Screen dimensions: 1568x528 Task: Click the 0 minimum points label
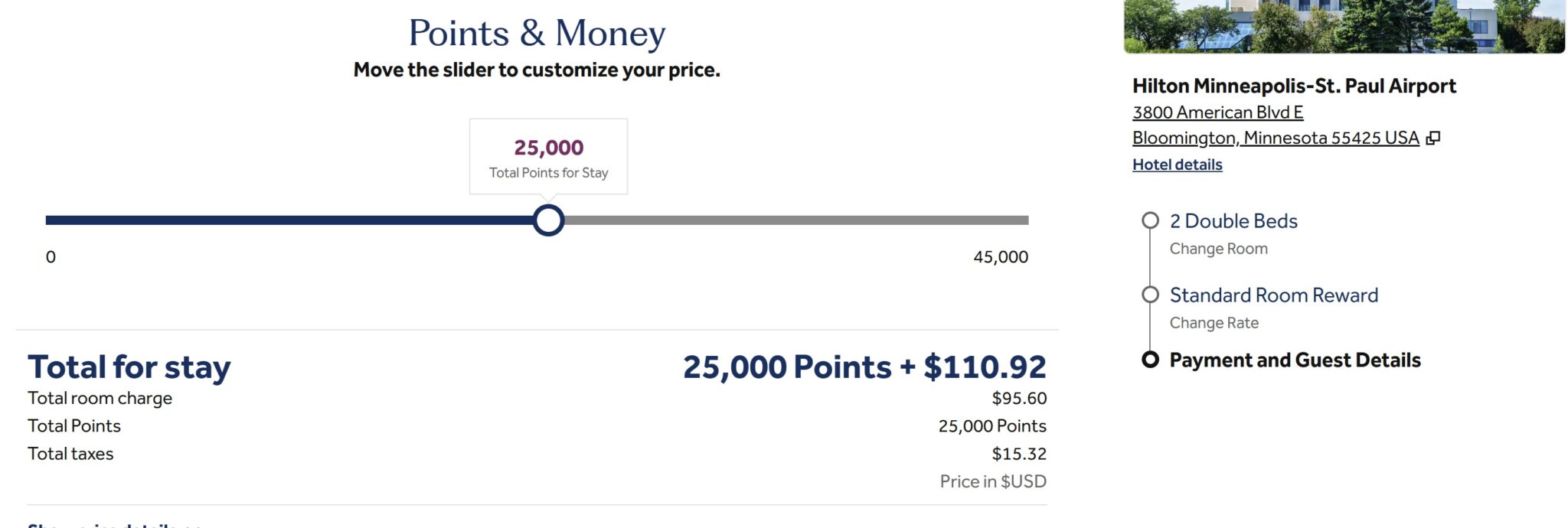tap(51, 257)
